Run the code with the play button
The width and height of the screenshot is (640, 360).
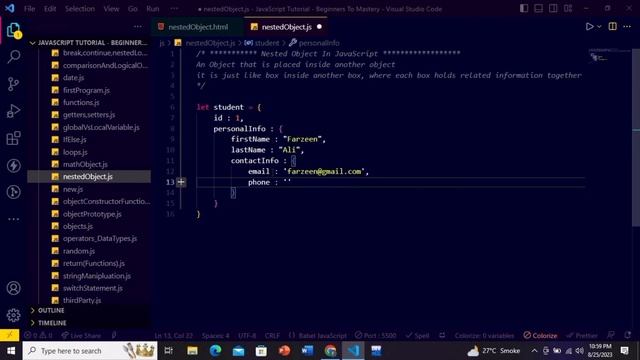[x=589, y=27]
